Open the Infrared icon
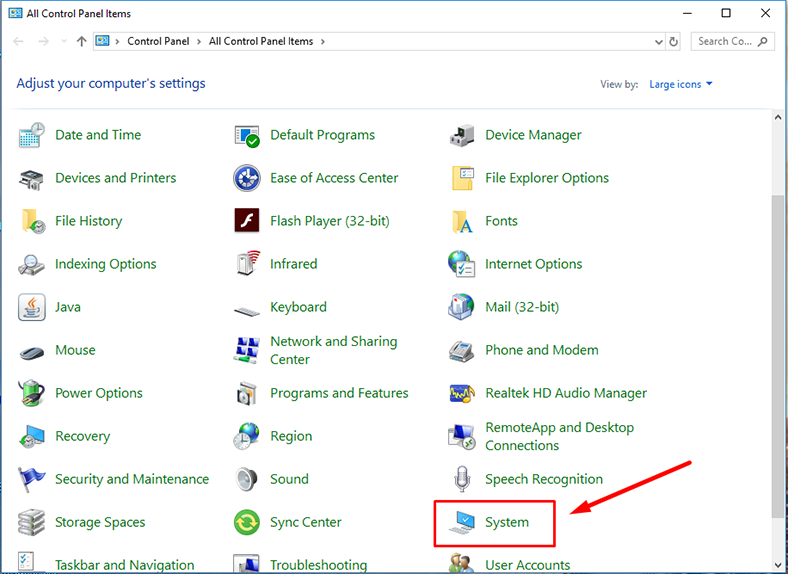This screenshot has width=788, height=574. coord(248,263)
